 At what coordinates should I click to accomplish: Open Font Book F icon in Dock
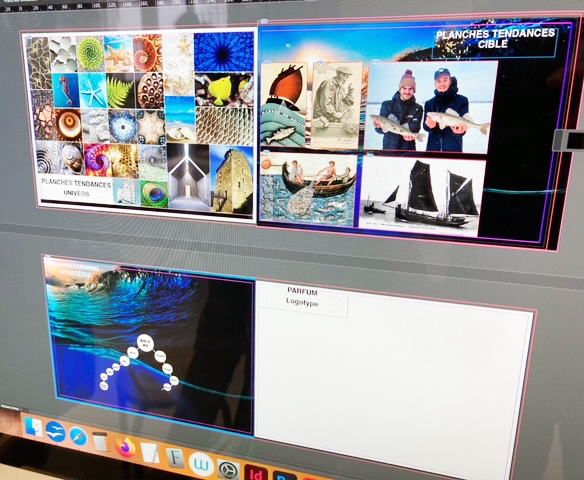175,458
